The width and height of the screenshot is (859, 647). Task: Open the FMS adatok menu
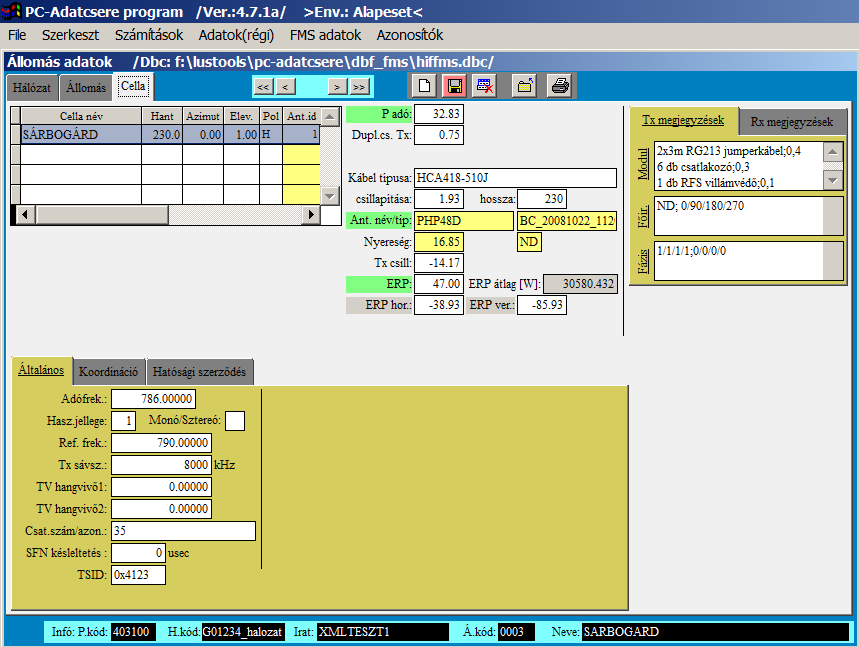point(325,35)
